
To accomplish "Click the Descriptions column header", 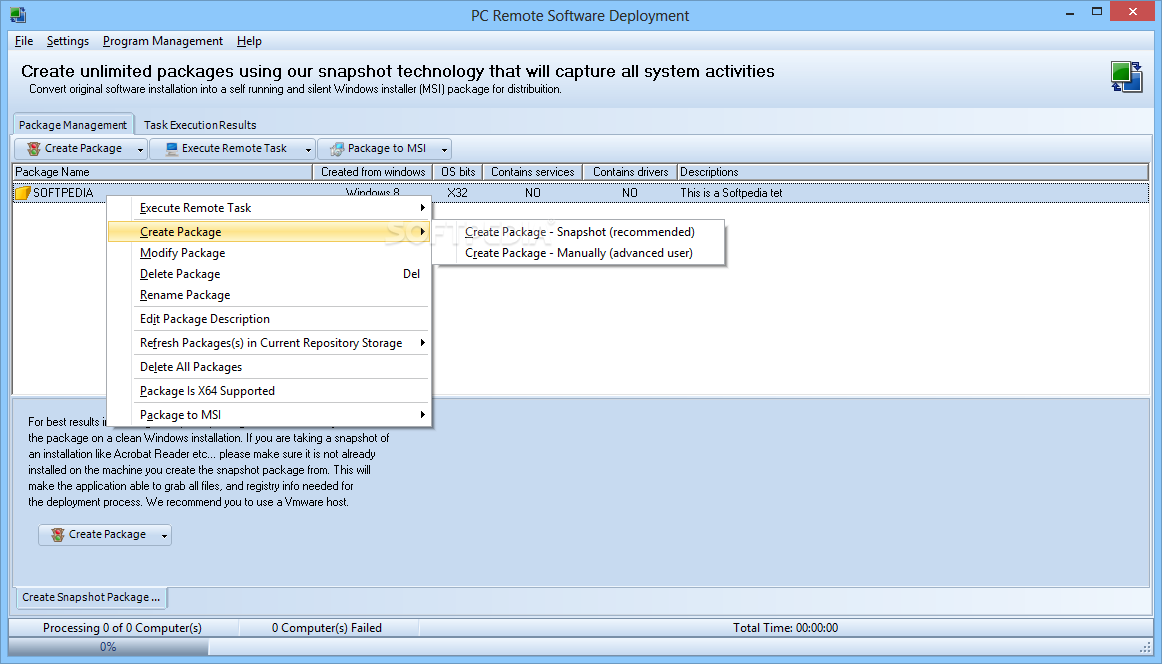I will coord(913,172).
